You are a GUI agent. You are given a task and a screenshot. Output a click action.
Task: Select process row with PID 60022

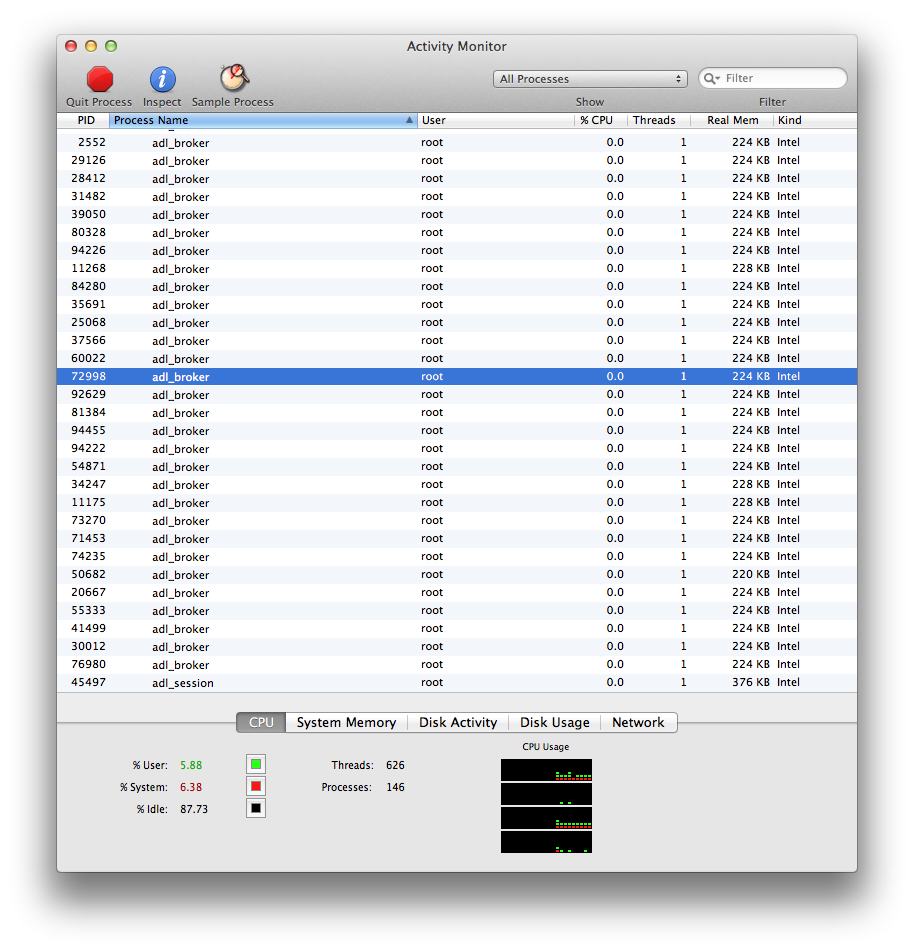point(457,358)
